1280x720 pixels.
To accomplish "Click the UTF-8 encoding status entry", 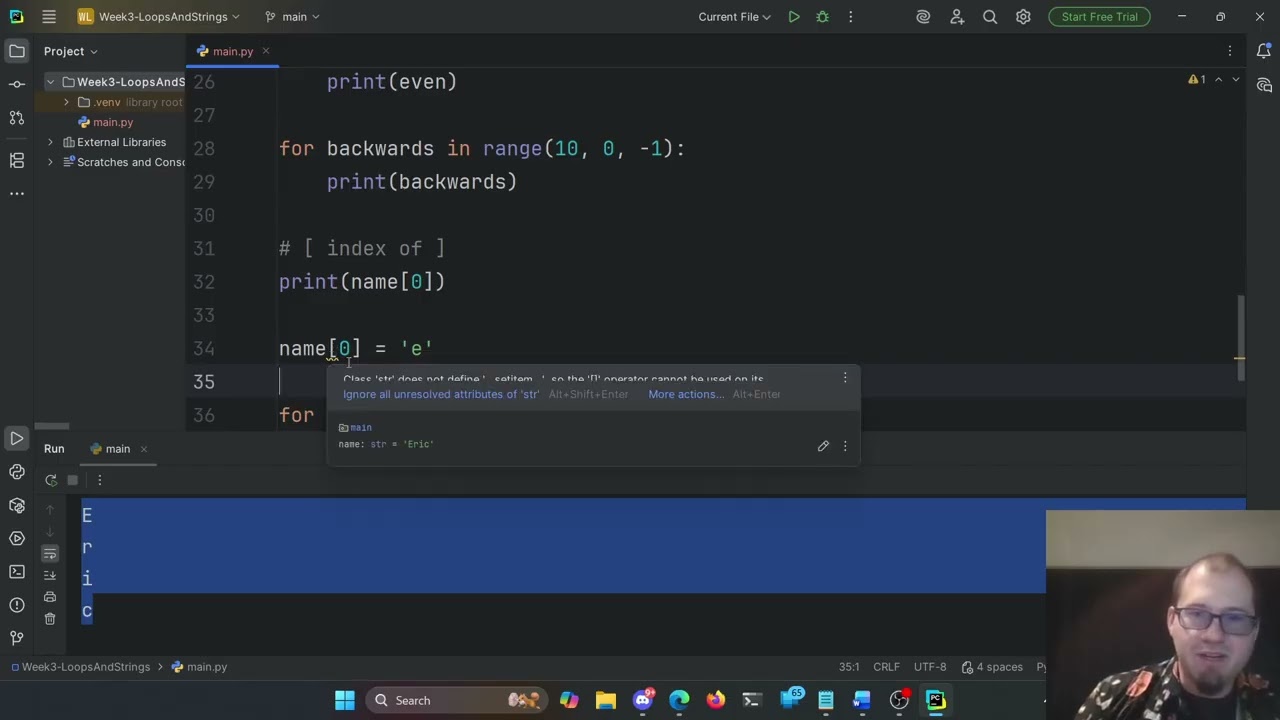I will pyautogui.click(x=929, y=667).
